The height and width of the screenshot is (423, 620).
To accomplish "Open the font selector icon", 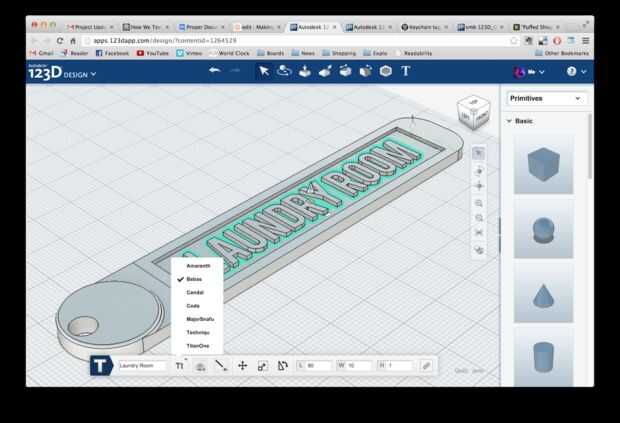I will [x=180, y=366].
